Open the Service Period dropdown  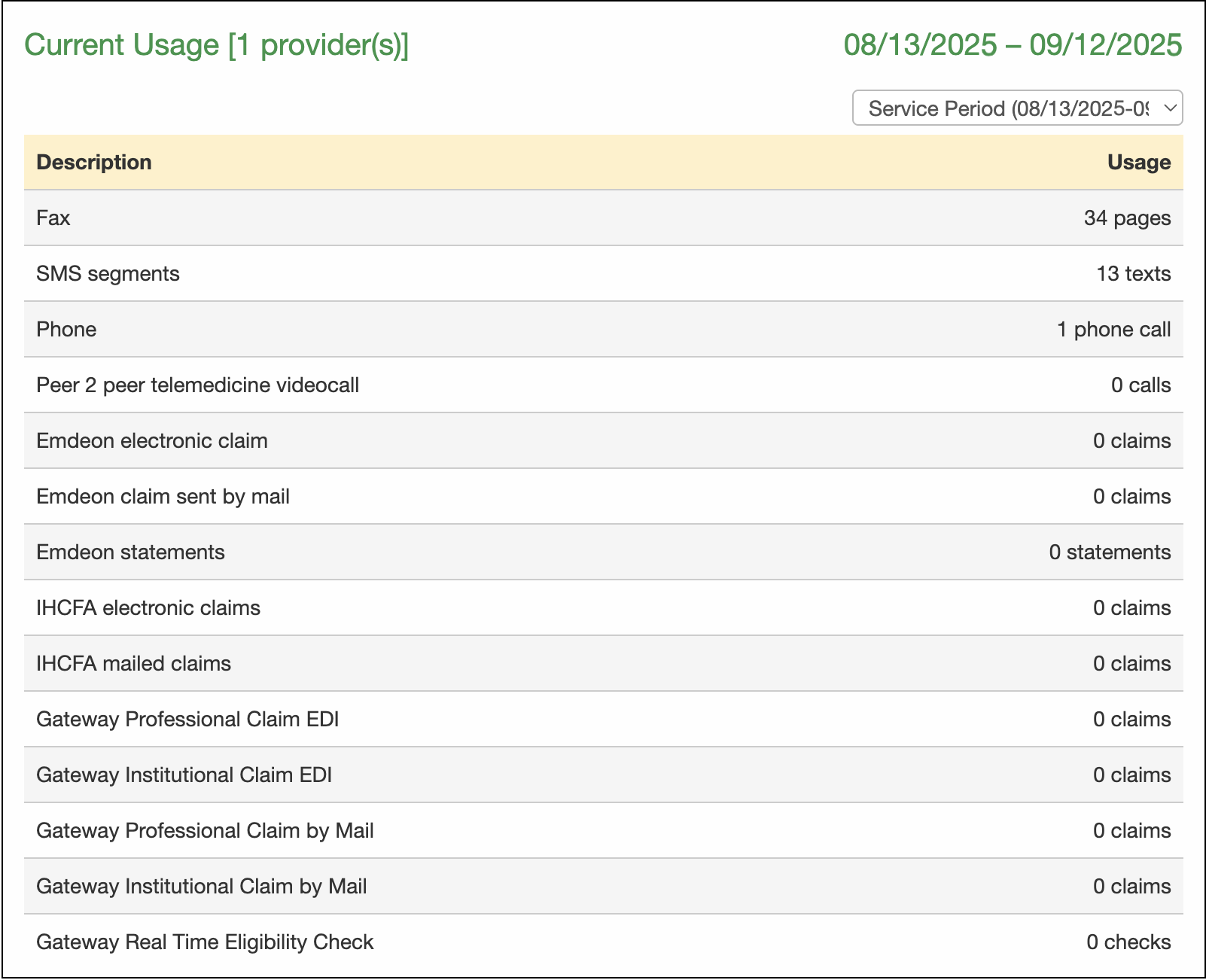[x=1016, y=108]
